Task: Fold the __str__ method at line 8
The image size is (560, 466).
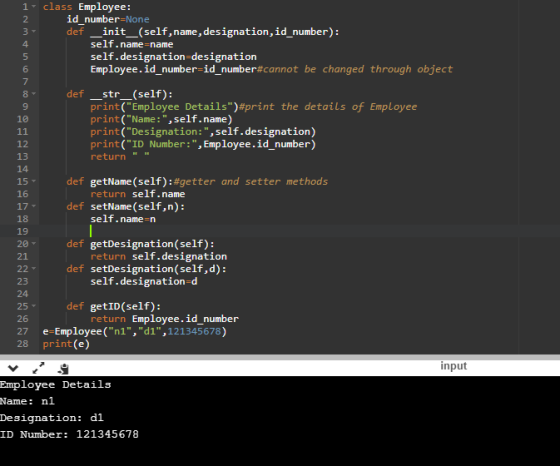Action: (34, 94)
